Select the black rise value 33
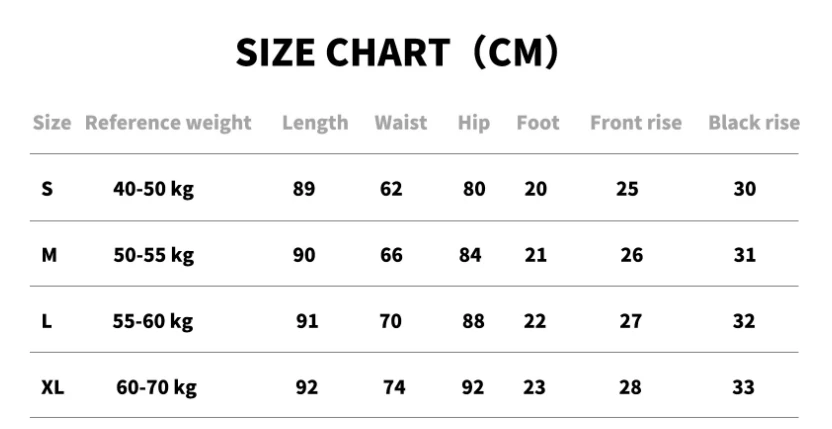This screenshot has height=429, width=832. click(744, 387)
